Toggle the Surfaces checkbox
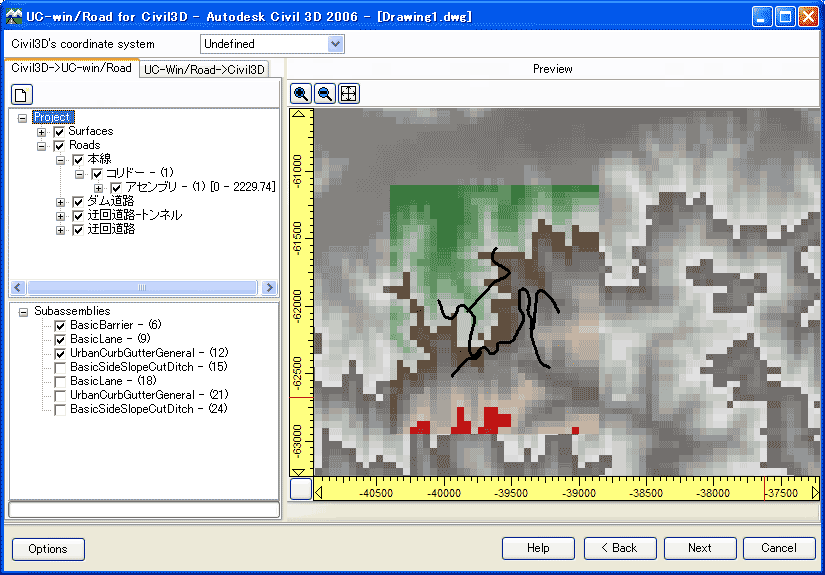825x575 pixels. pyautogui.click(x=59, y=132)
